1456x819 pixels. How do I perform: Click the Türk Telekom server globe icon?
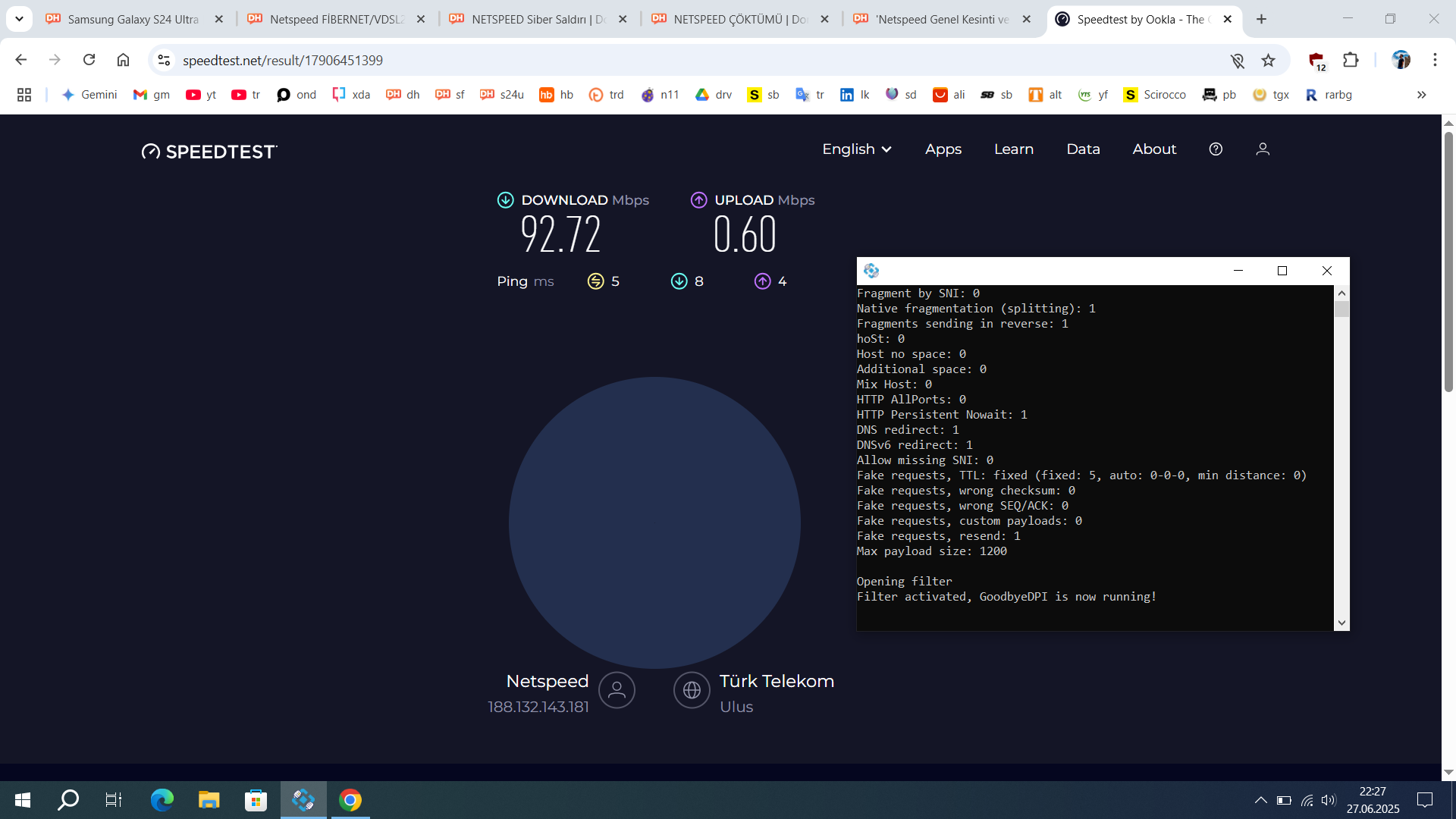(692, 690)
